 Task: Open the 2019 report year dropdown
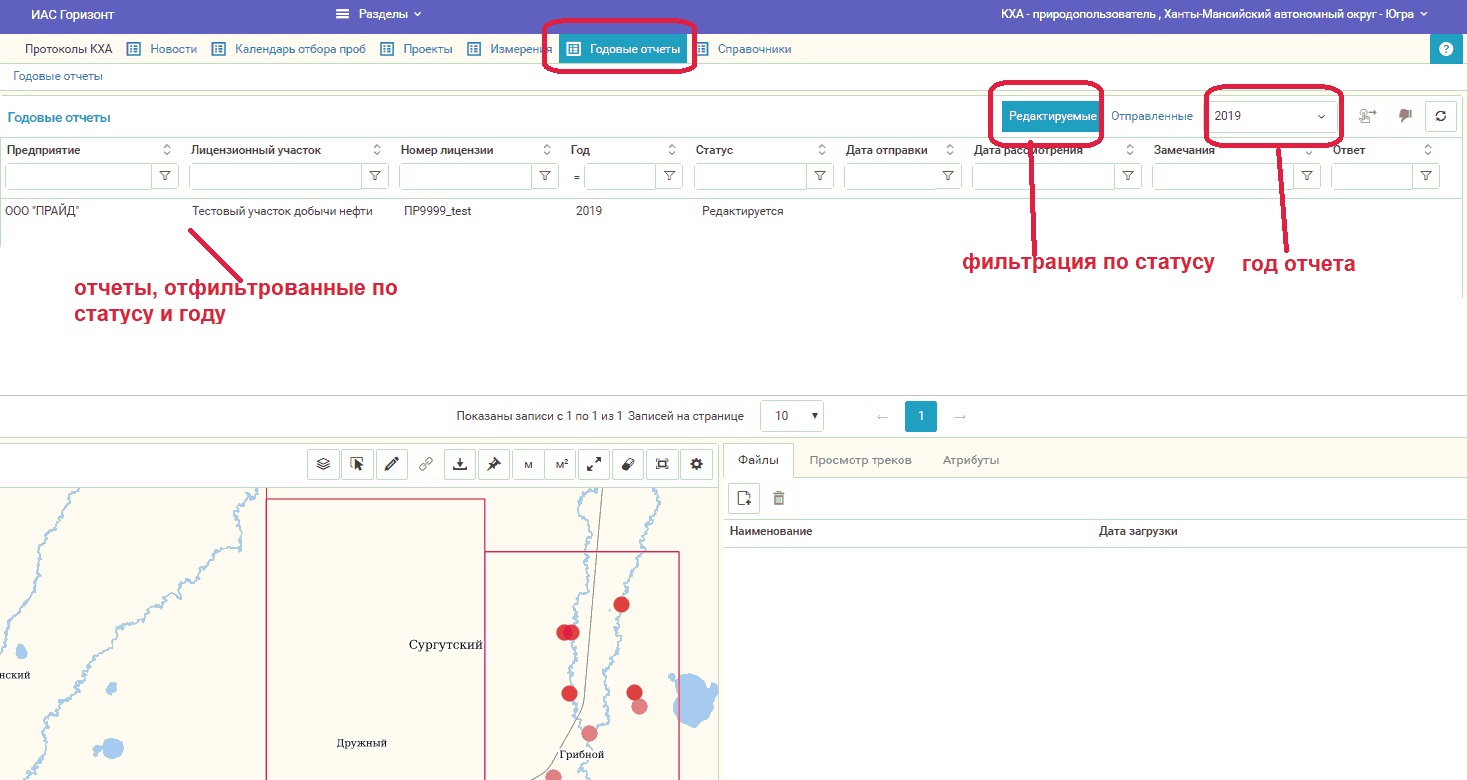click(1271, 116)
